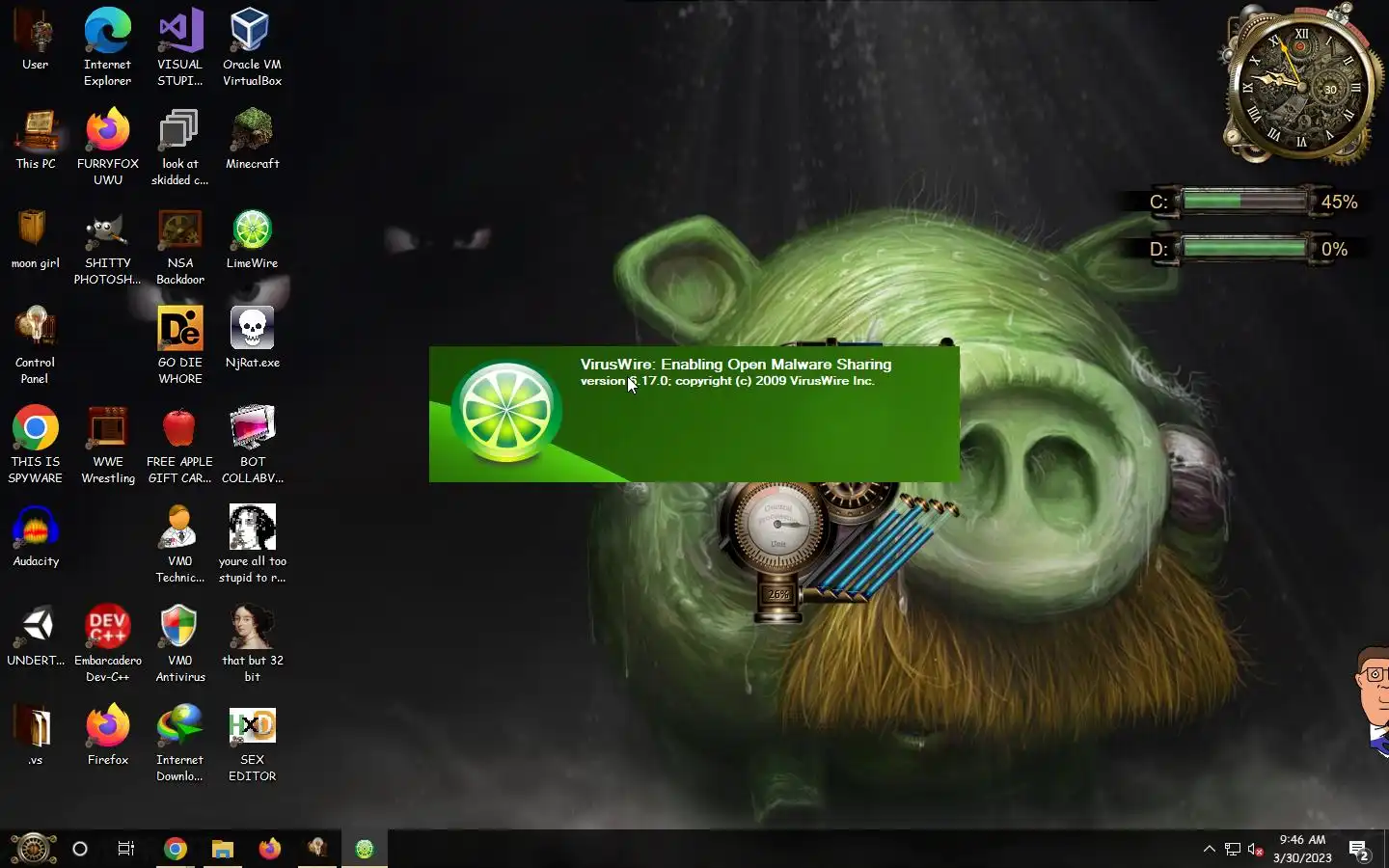Open the Internet Explorer Edge icon

click(x=107, y=47)
